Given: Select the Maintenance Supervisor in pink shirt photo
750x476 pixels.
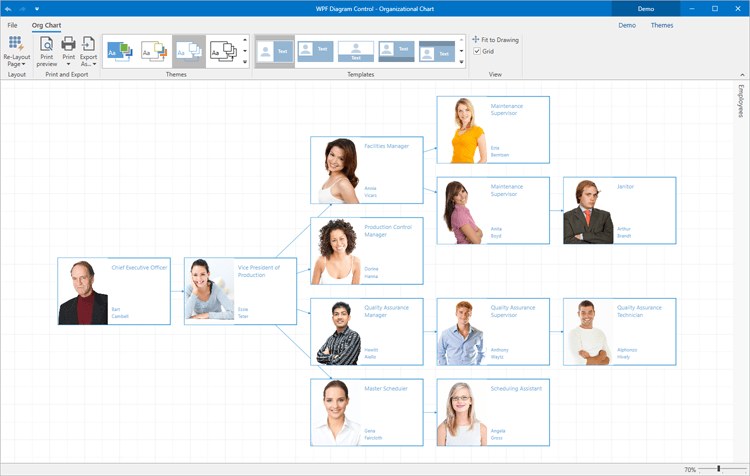Looking at the screenshot, I should click(463, 212).
